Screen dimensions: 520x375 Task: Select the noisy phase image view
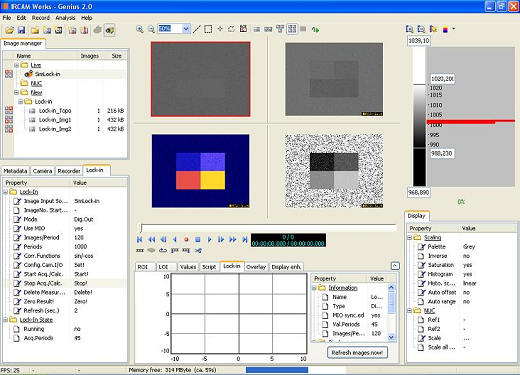334,171
